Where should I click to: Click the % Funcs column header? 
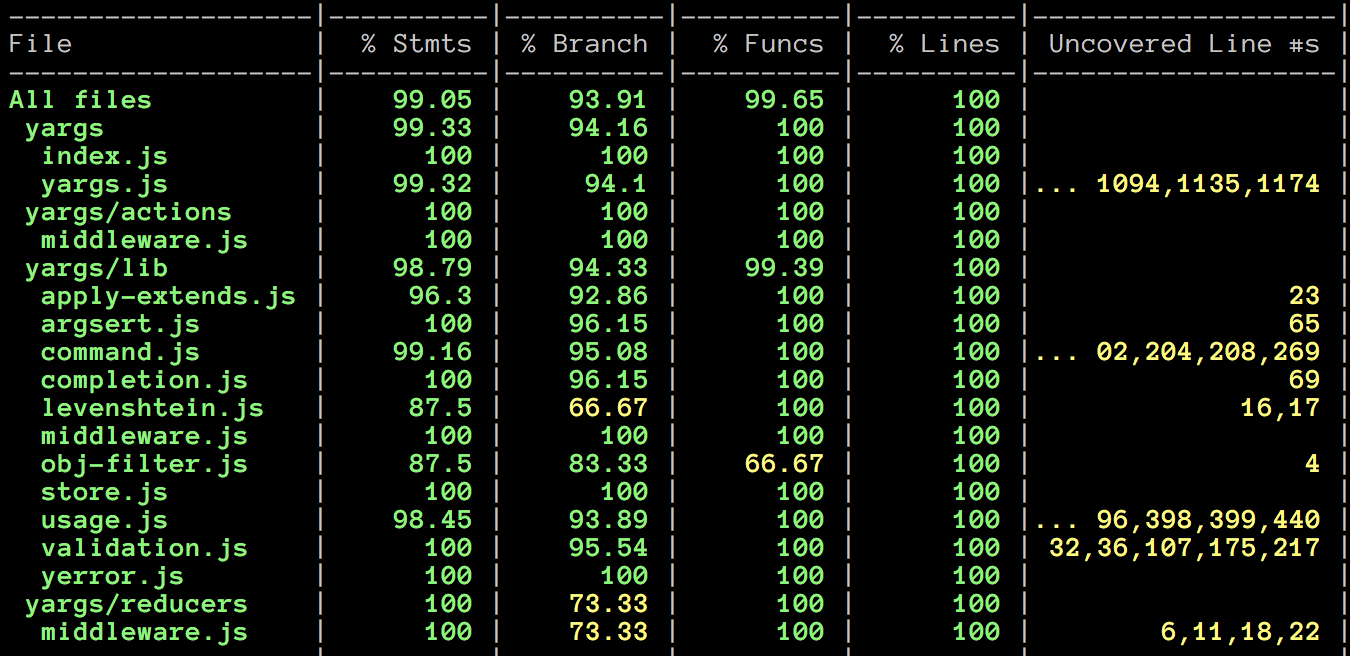click(763, 43)
